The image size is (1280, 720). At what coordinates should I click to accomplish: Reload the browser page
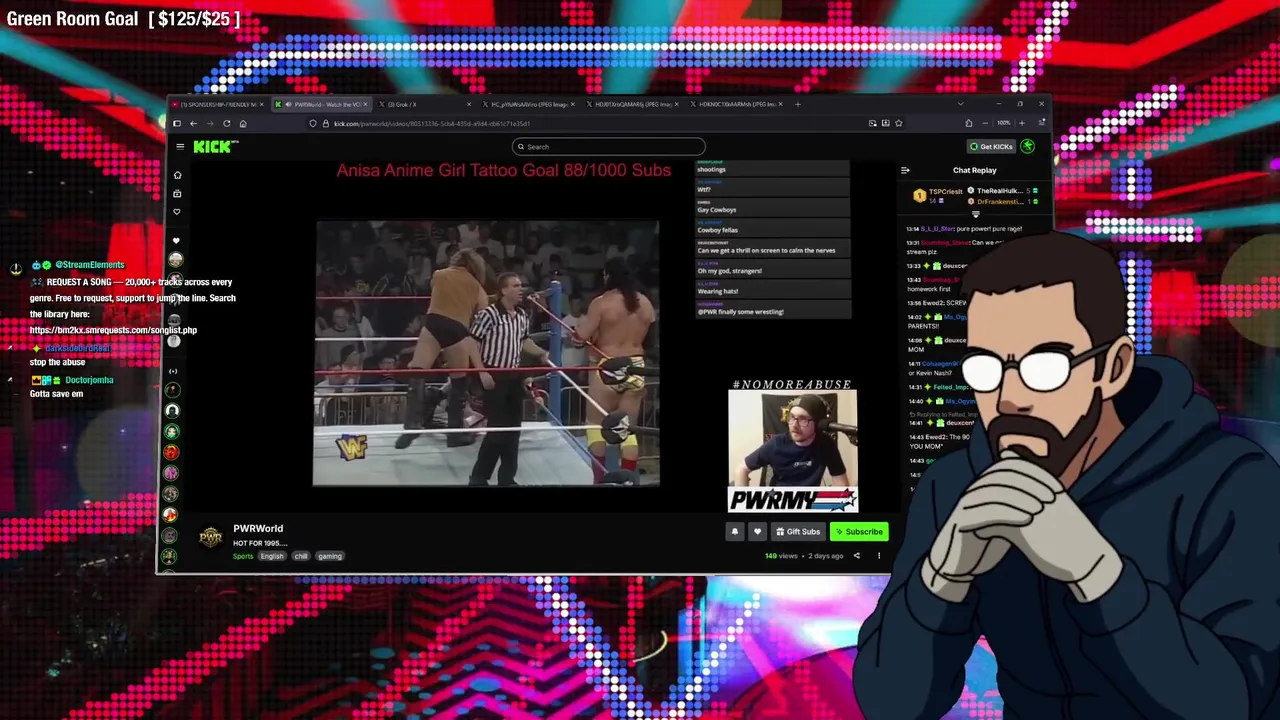pyautogui.click(x=227, y=123)
